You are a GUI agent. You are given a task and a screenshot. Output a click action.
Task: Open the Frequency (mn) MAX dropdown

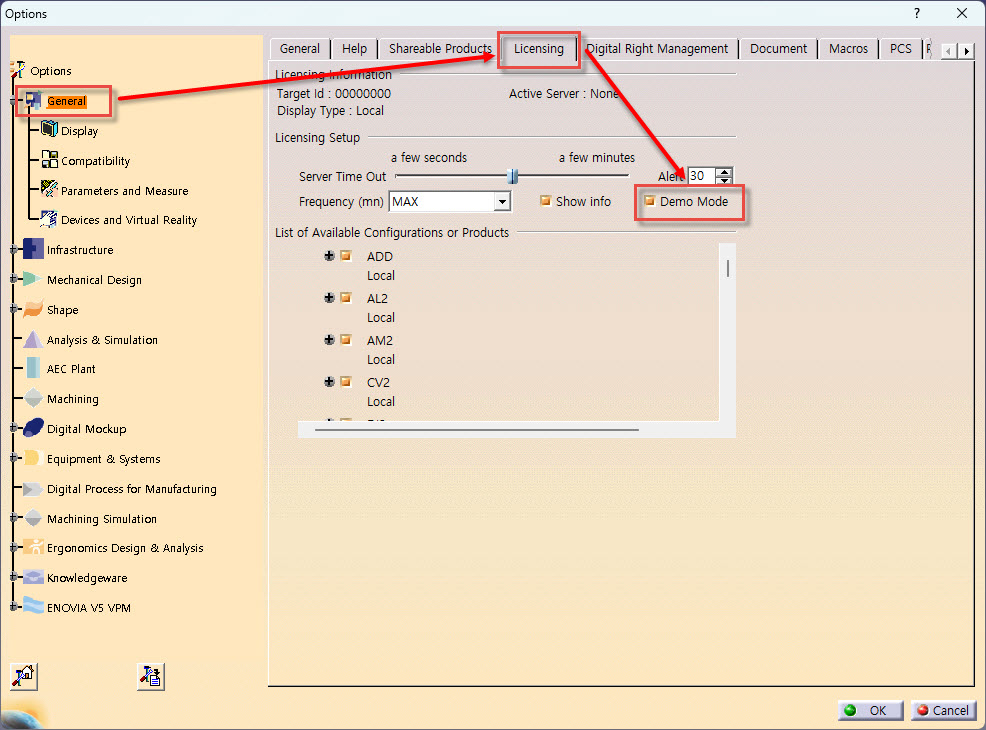(x=502, y=202)
